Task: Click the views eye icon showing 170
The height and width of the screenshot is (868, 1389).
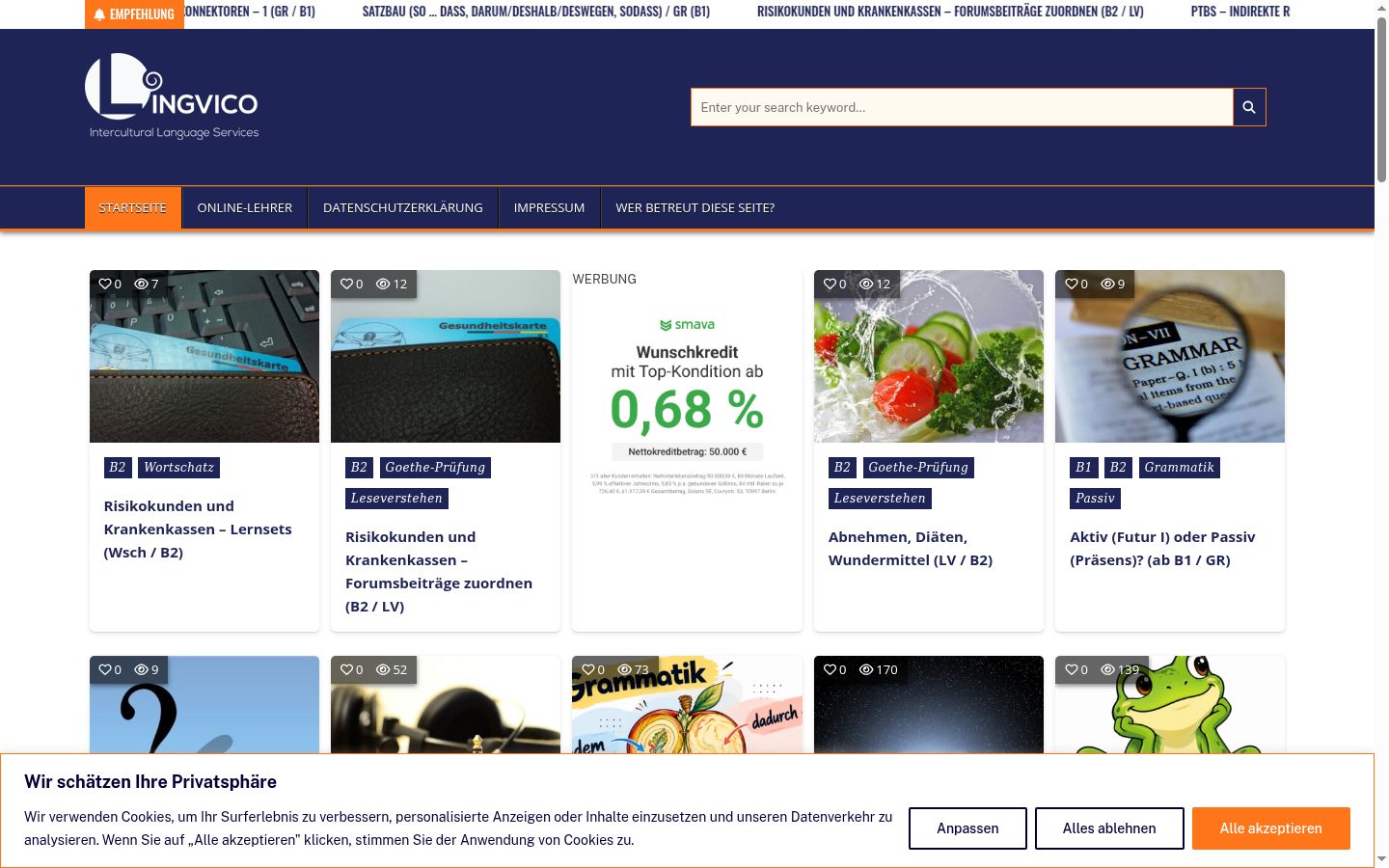Action: [x=866, y=669]
